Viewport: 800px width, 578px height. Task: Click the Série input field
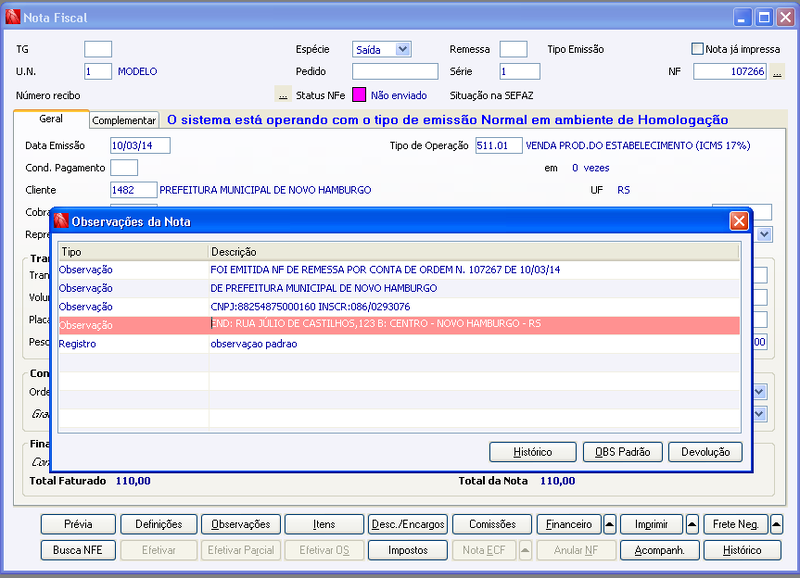tap(520, 71)
